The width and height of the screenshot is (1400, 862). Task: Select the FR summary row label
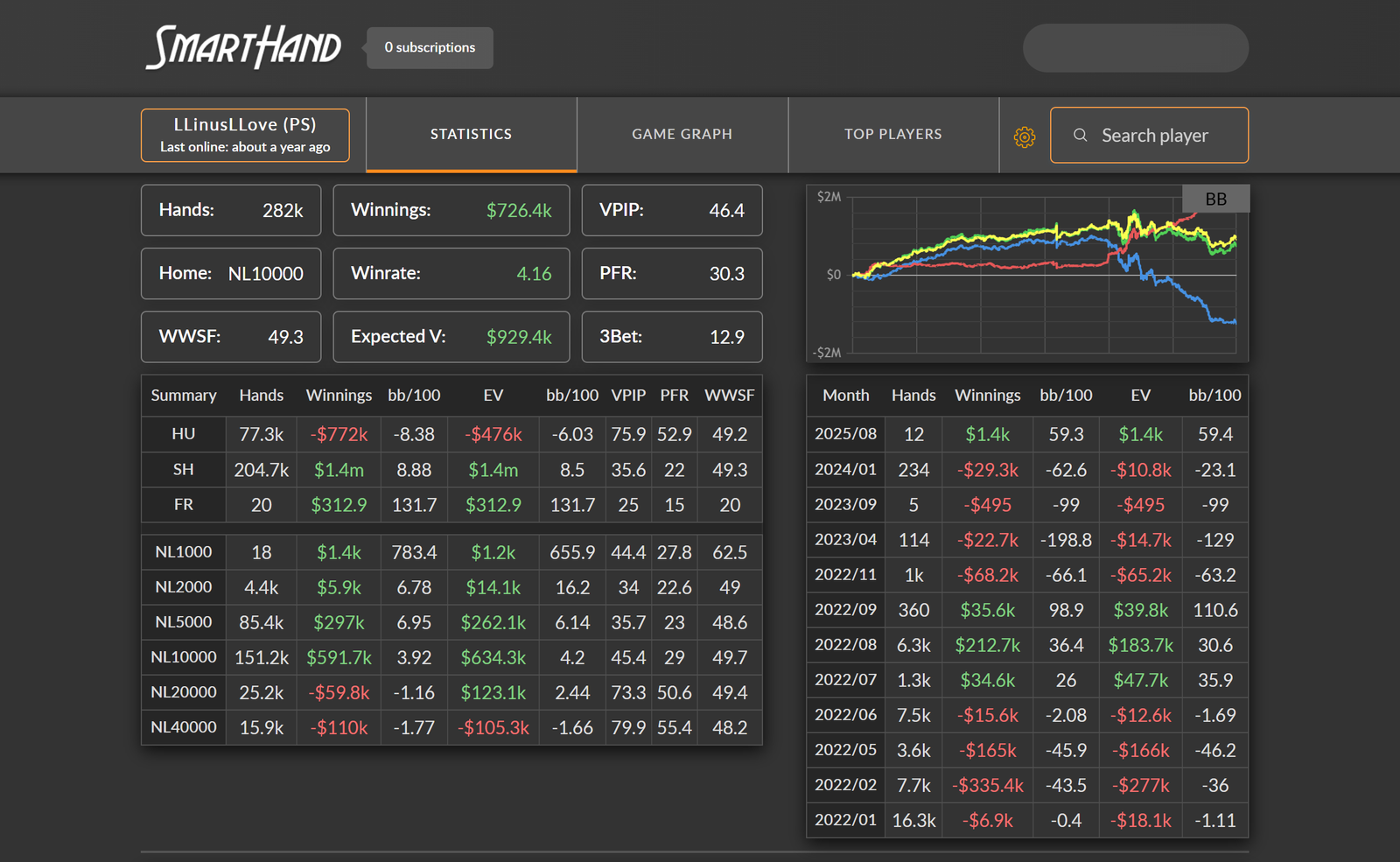(x=184, y=505)
